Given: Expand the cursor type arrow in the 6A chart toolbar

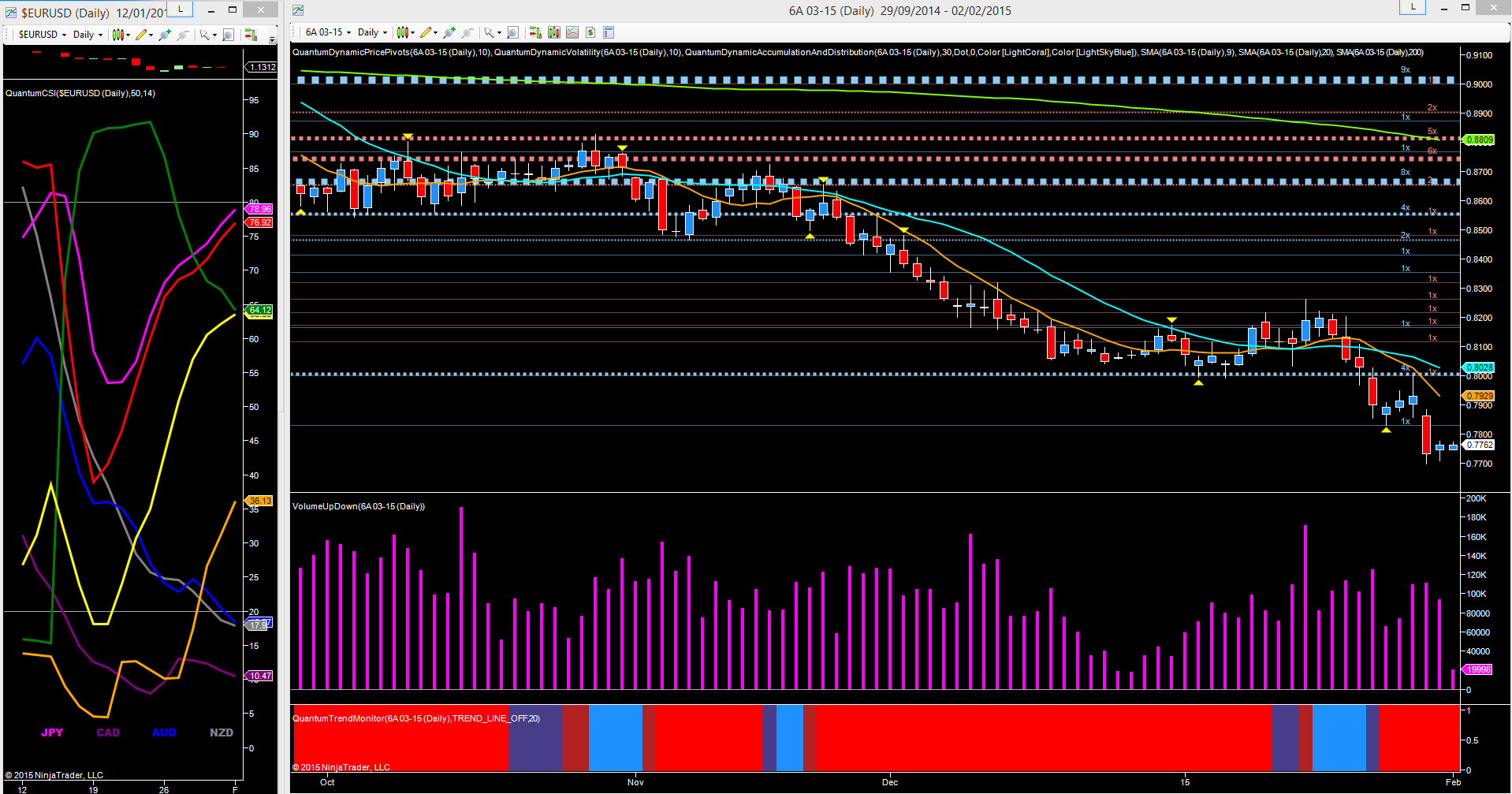Looking at the screenshot, I should (x=499, y=33).
